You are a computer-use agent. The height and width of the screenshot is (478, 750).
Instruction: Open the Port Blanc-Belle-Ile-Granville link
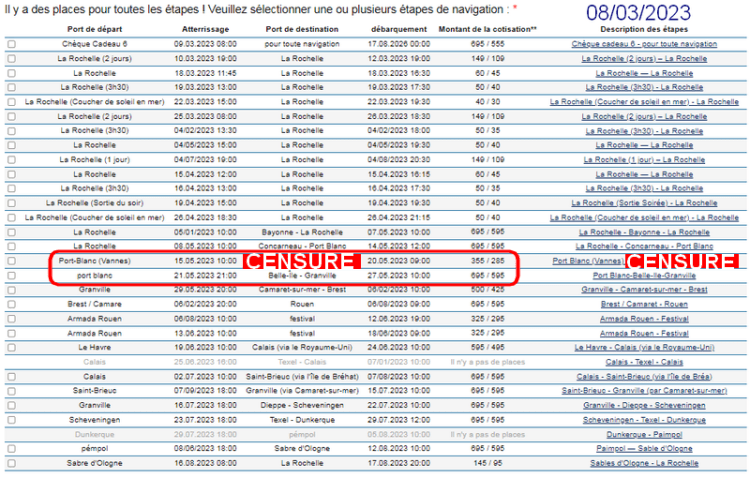click(x=644, y=275)
